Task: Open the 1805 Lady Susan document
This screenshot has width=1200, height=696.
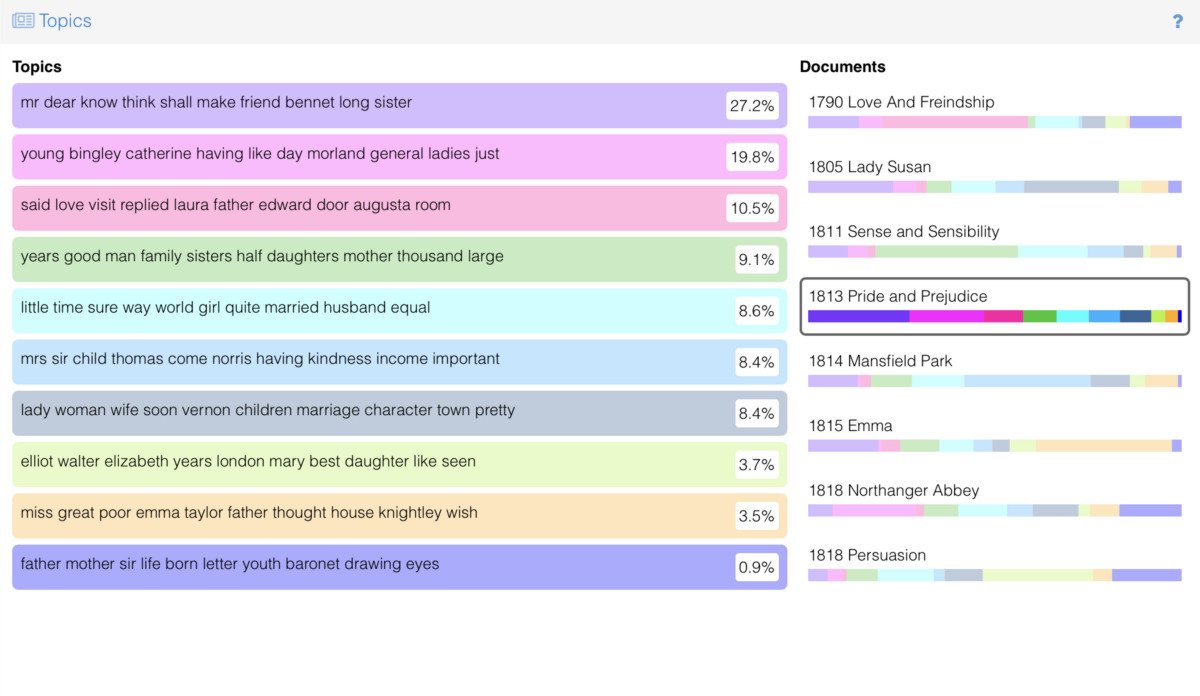Action: pyautogui.click(x=869, y=167)
